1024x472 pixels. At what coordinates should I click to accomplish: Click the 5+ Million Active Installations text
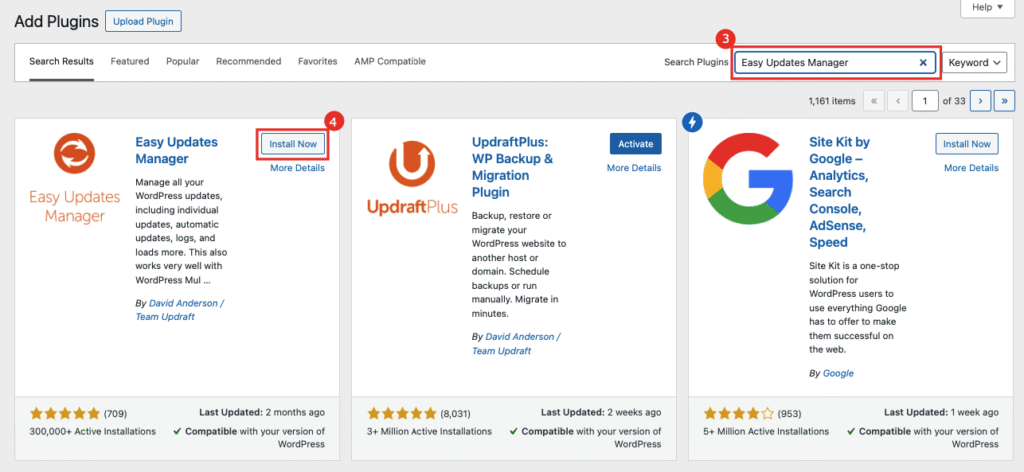tap(766, 432)
